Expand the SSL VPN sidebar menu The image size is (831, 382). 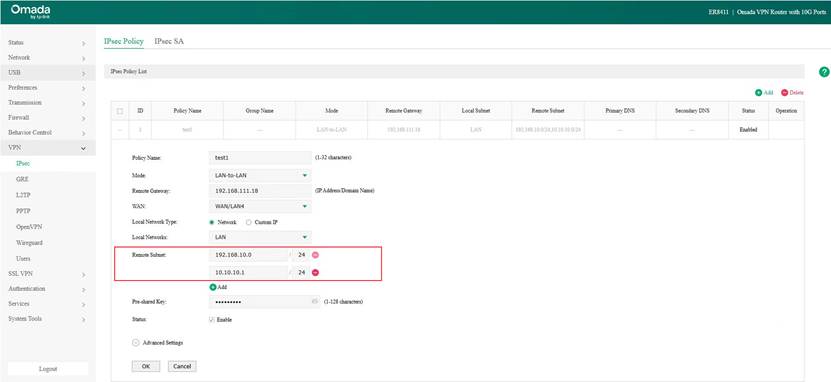point(48,274)
